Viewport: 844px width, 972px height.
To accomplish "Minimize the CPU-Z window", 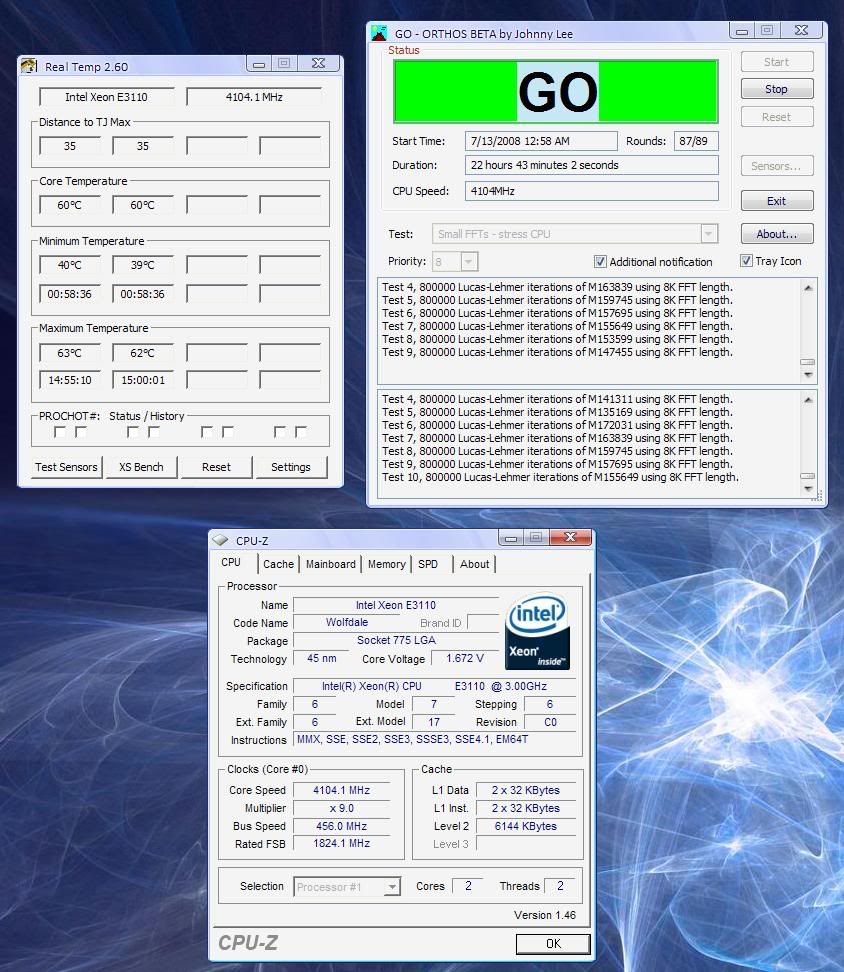I will click(x=511, y=537).
